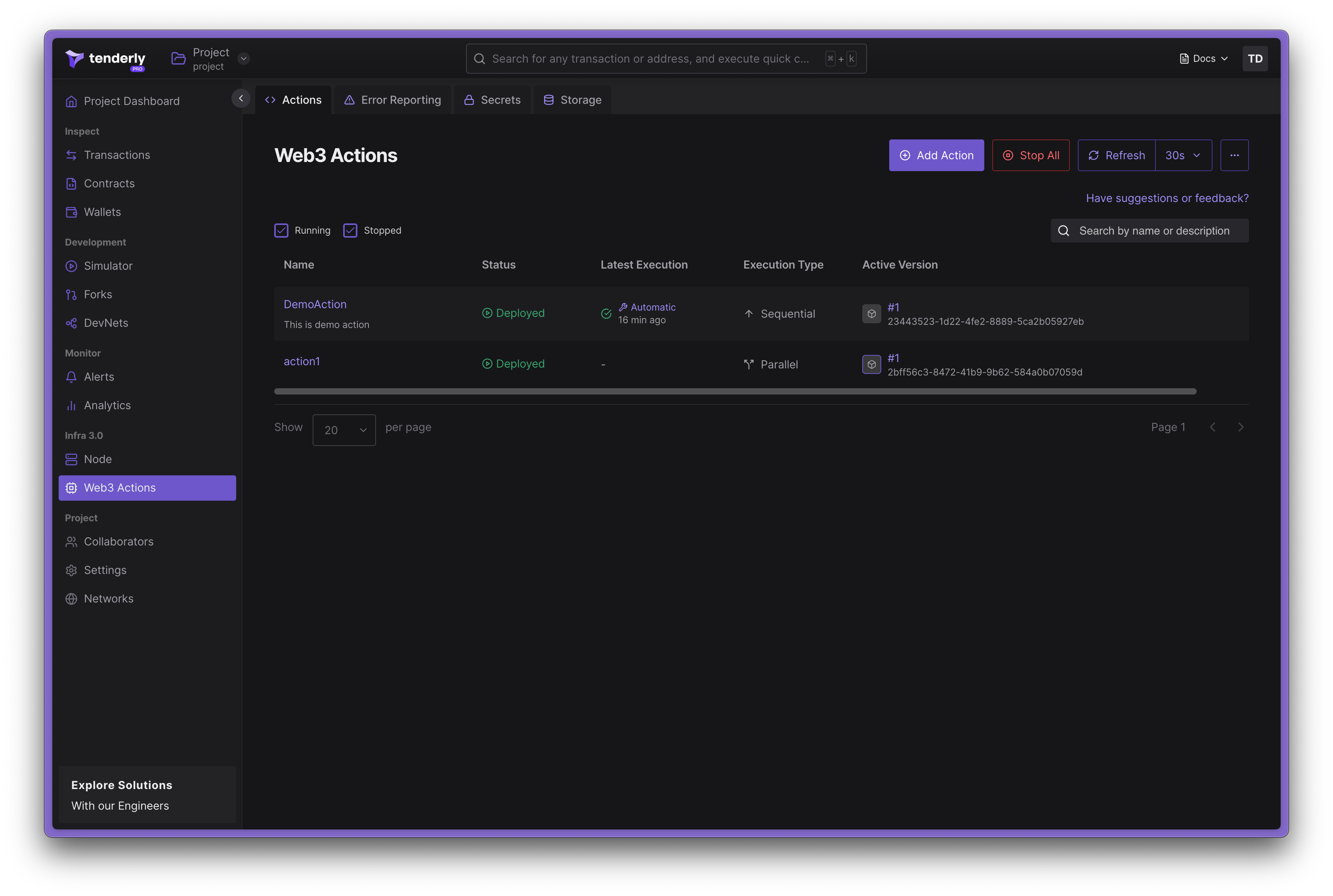Open the DemoAction link
Image resolution: width=1333 pixels, height=896 pixels.
tap(315, 305)
